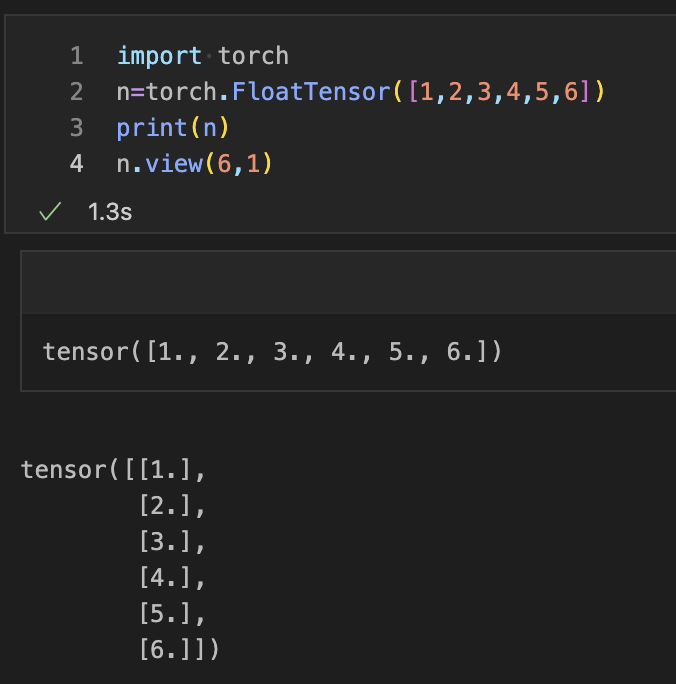The image size is (676, 684).
Task: Click the green execution success checkmark
Action: coord(49,212)
